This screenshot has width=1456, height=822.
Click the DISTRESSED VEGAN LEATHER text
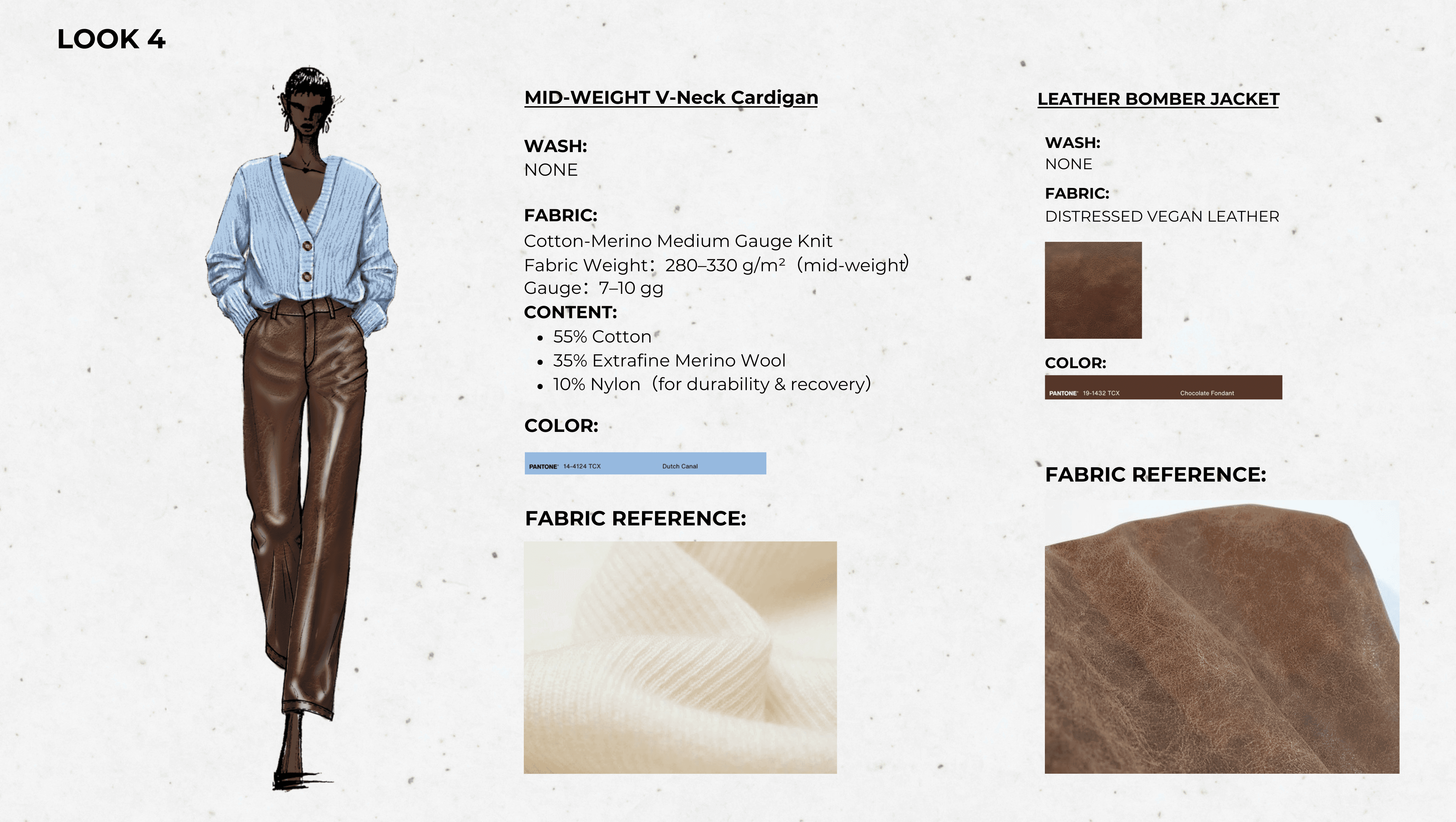1162,216
